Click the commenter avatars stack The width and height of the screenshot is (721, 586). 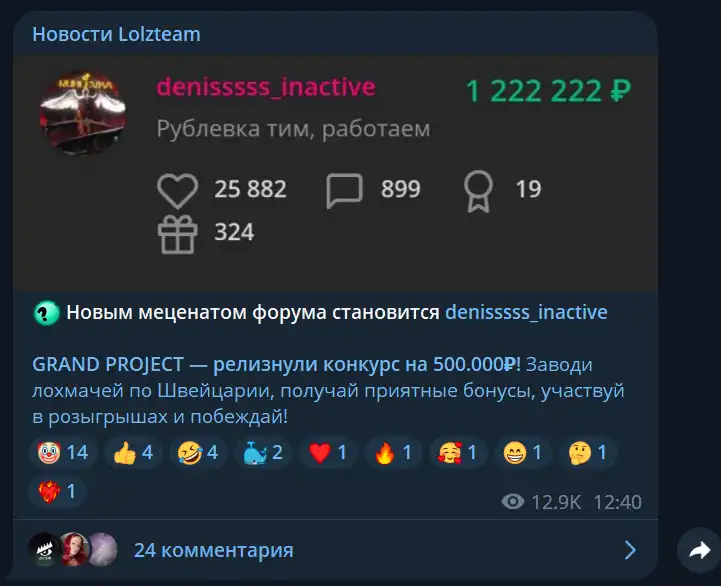pos(73,549)
